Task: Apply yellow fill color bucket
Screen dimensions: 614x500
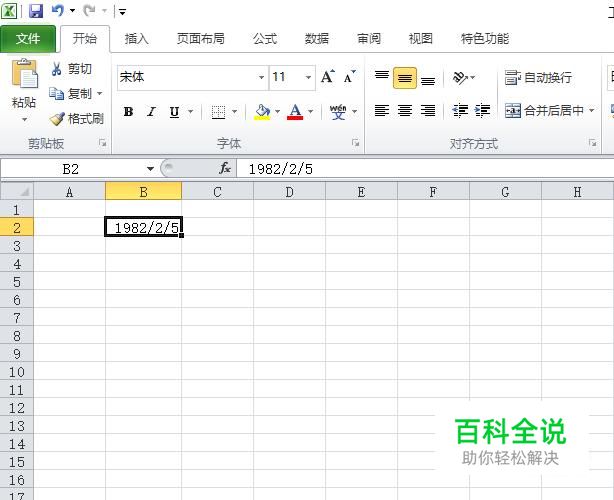Action: [262, 112]
